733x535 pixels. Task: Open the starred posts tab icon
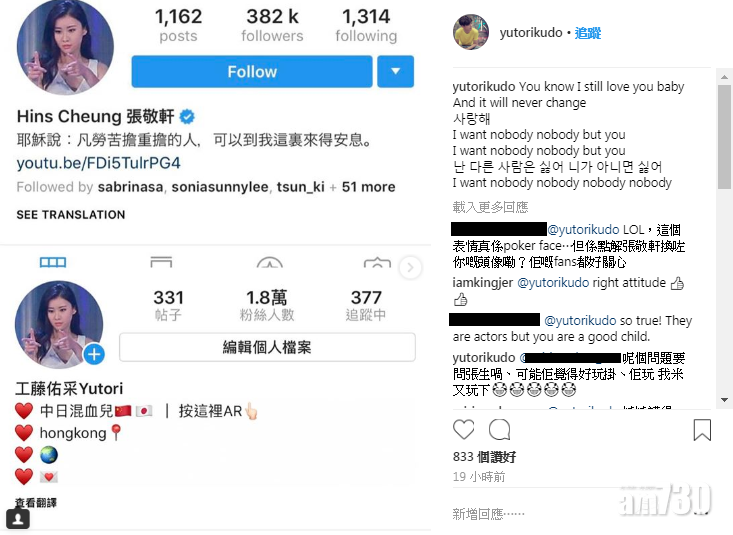270,262
